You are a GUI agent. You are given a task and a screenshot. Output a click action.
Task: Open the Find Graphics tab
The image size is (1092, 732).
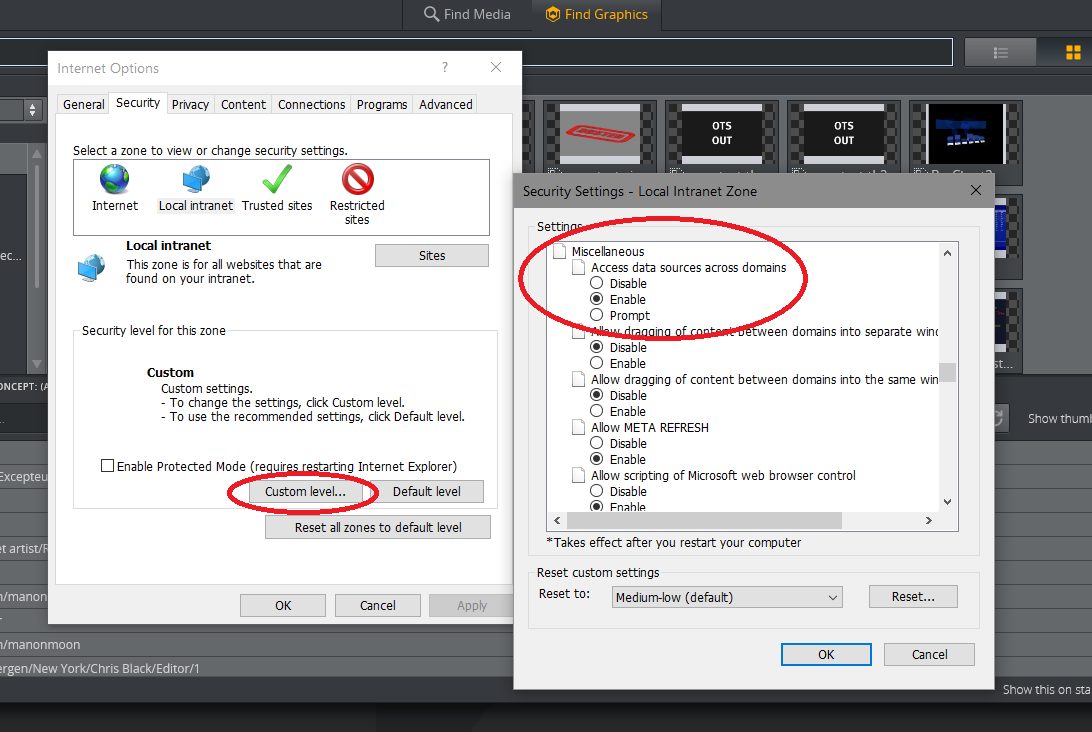(x=596, y=14)
